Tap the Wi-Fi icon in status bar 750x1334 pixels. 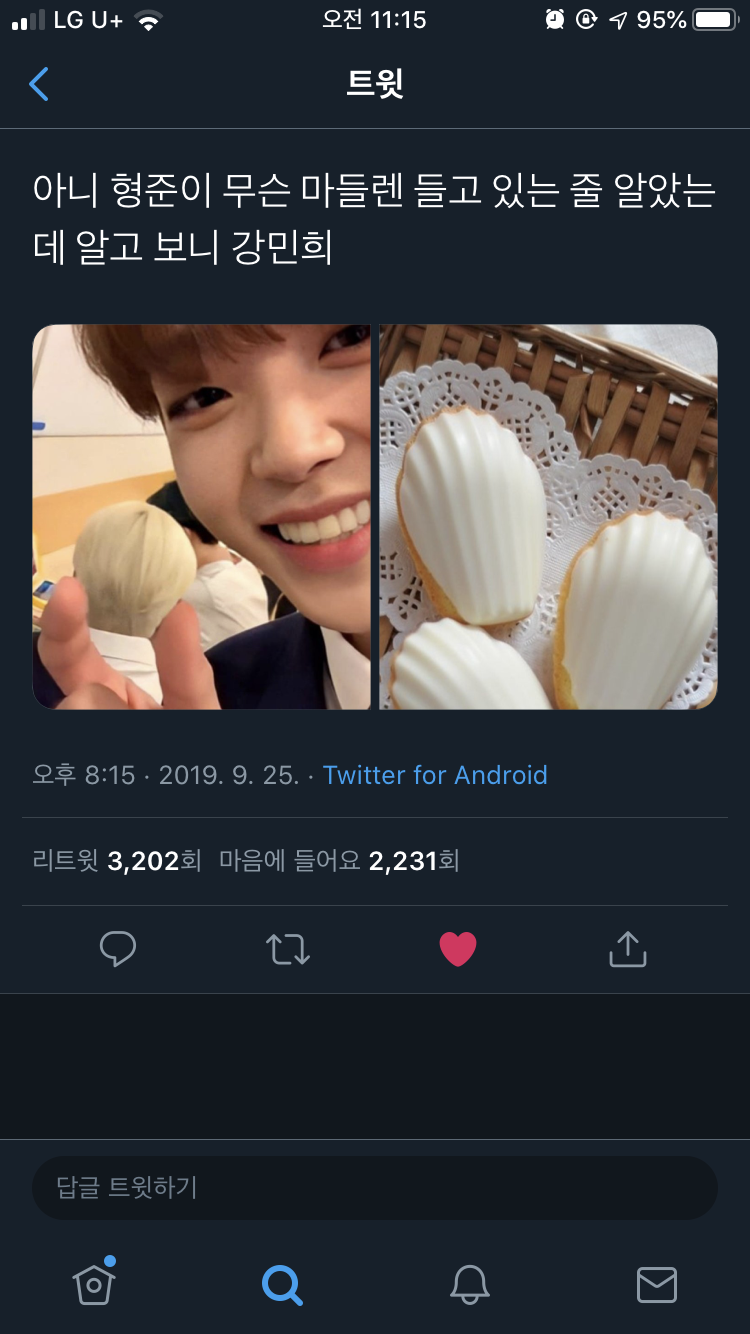[x=149, y=20]
